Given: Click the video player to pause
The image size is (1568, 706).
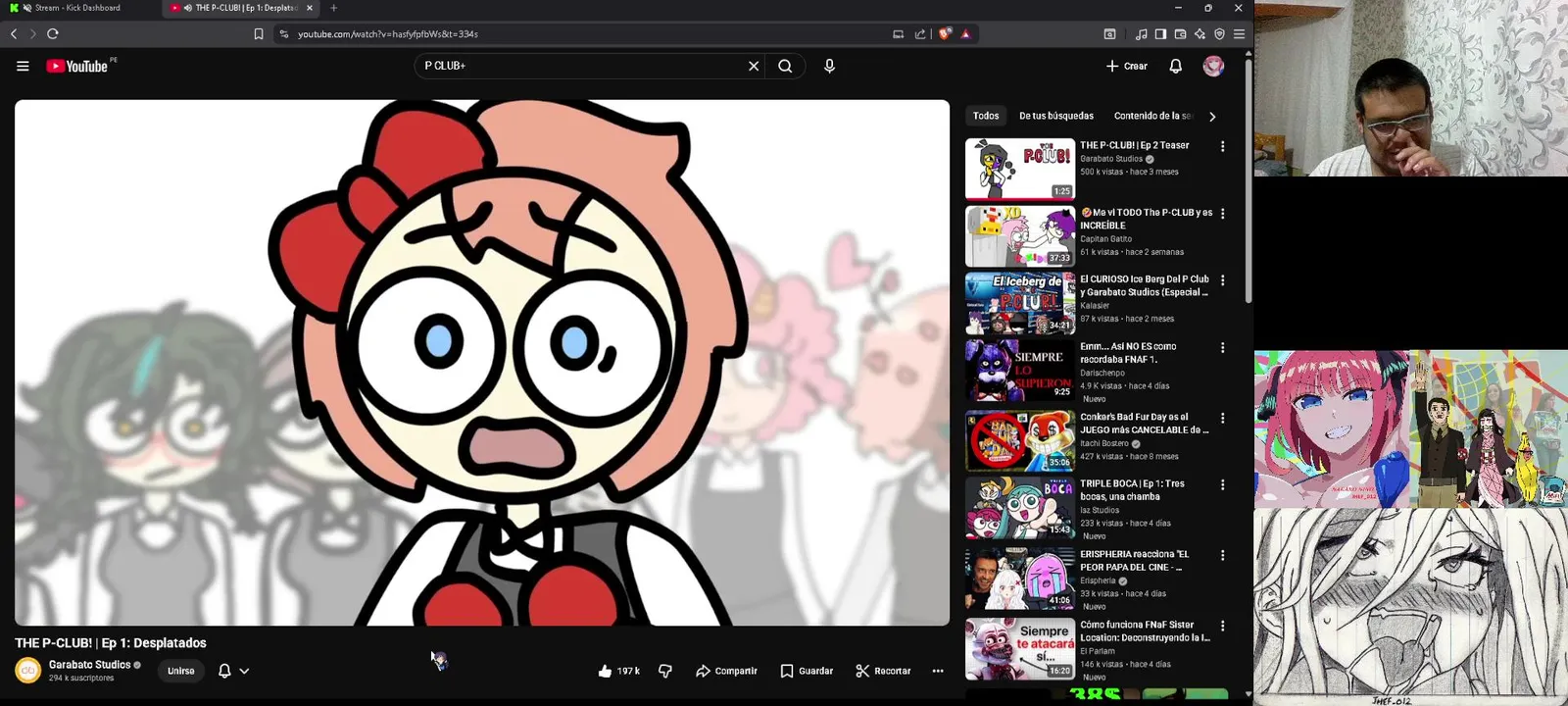Looking at the screenshot, I should (x=482, y=363).
